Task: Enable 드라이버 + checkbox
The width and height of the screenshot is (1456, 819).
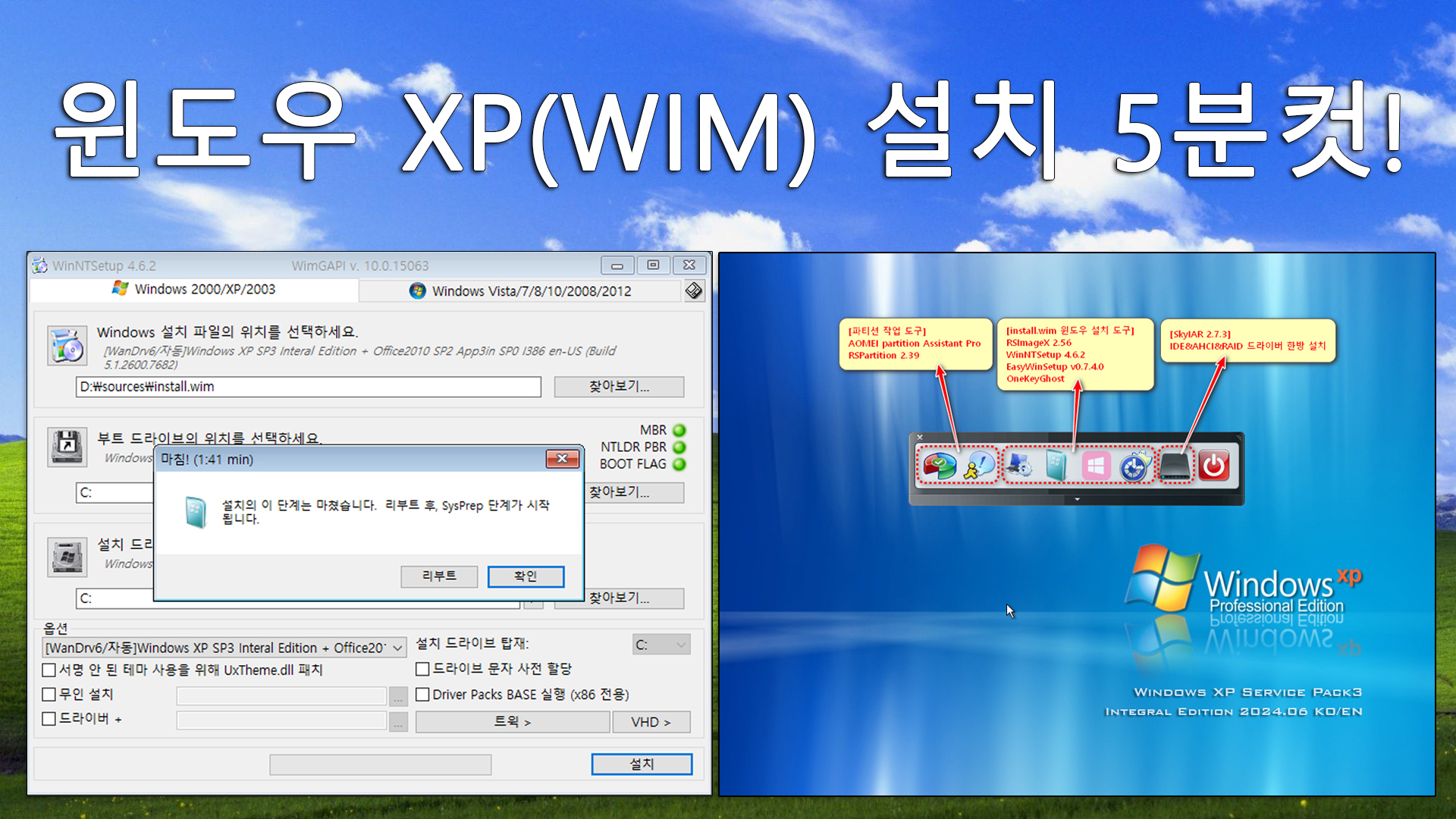Action: [x=49, y=719]
